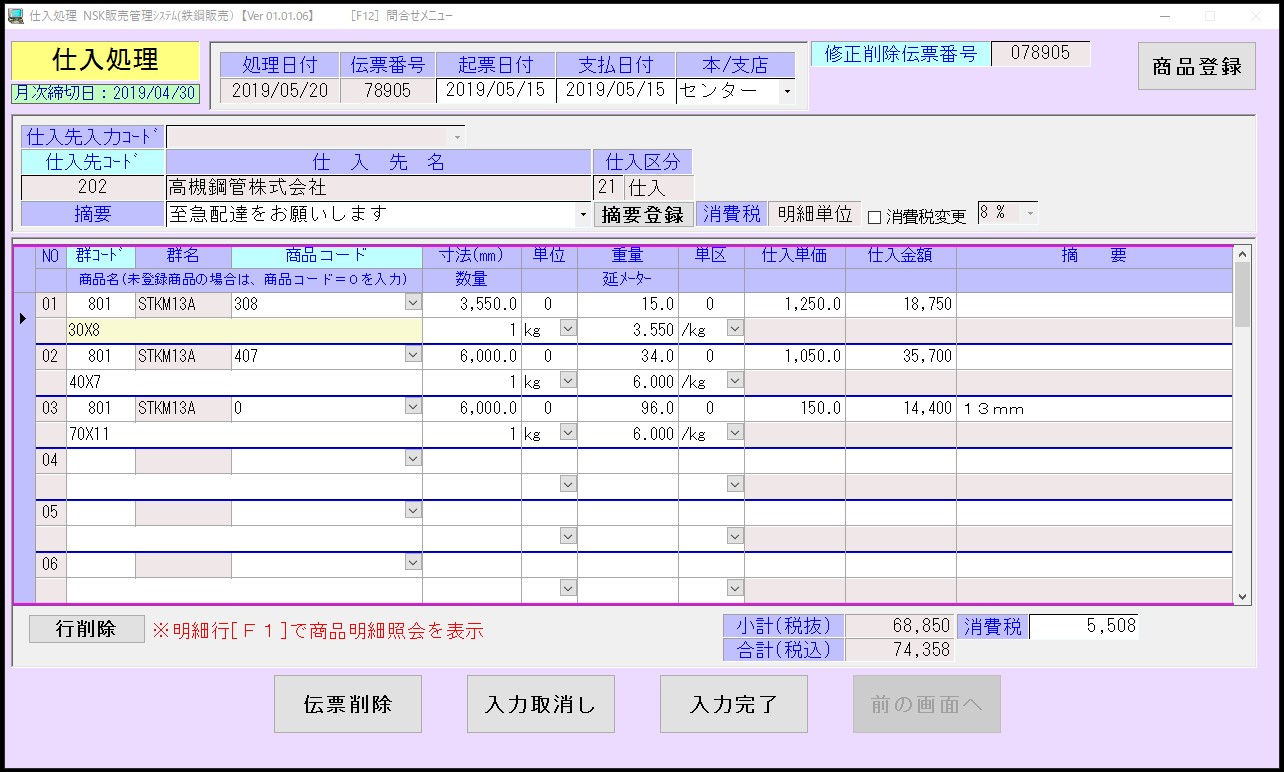1284x772 pixels.
Task: Click row 02 group code 801
Action: pyautogui.click(x=100, y=356)
